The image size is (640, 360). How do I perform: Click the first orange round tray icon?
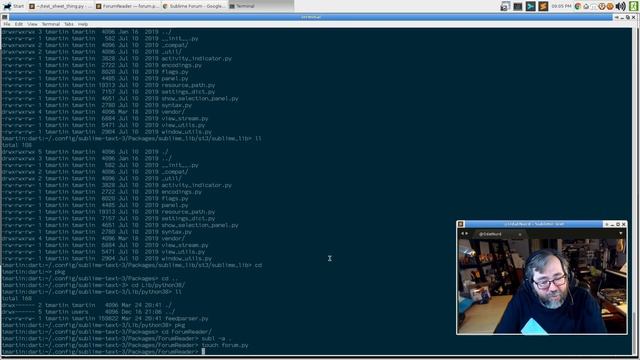click(602, 6)
